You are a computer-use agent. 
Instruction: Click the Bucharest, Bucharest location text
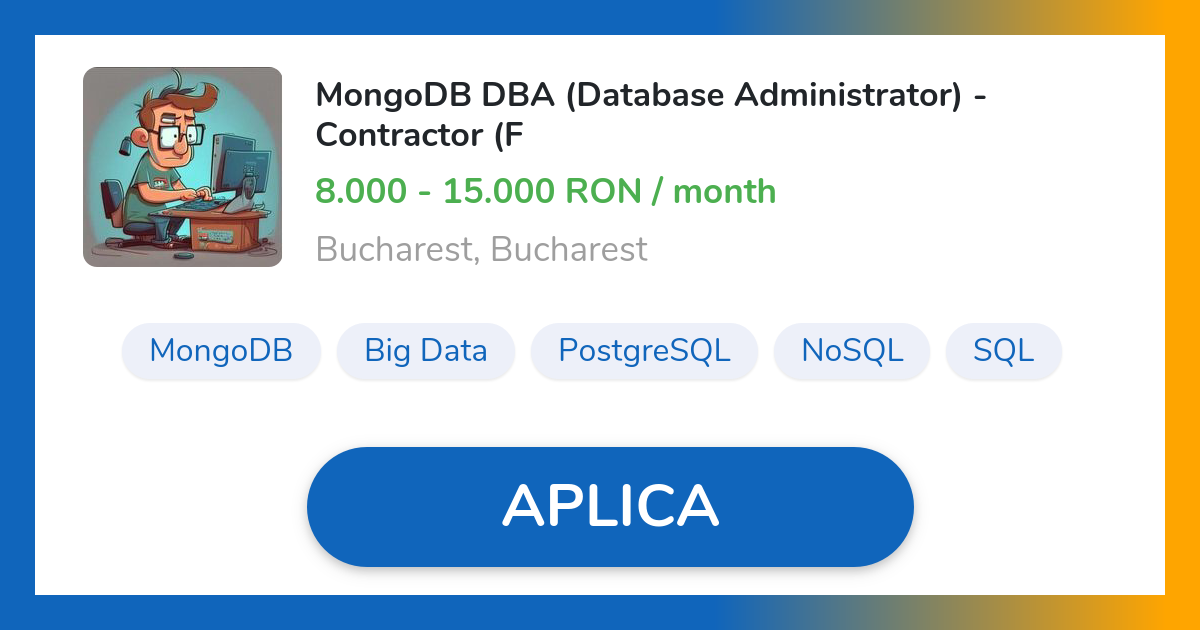tap(481, 248)
